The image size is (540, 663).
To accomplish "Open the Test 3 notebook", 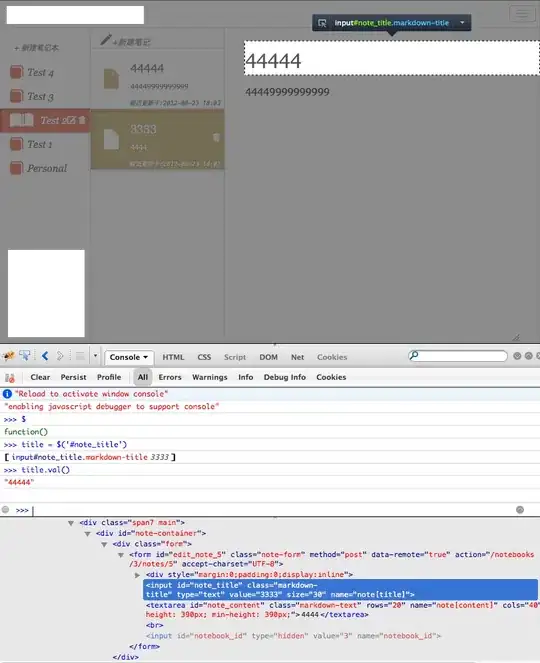I will [41, 96].
